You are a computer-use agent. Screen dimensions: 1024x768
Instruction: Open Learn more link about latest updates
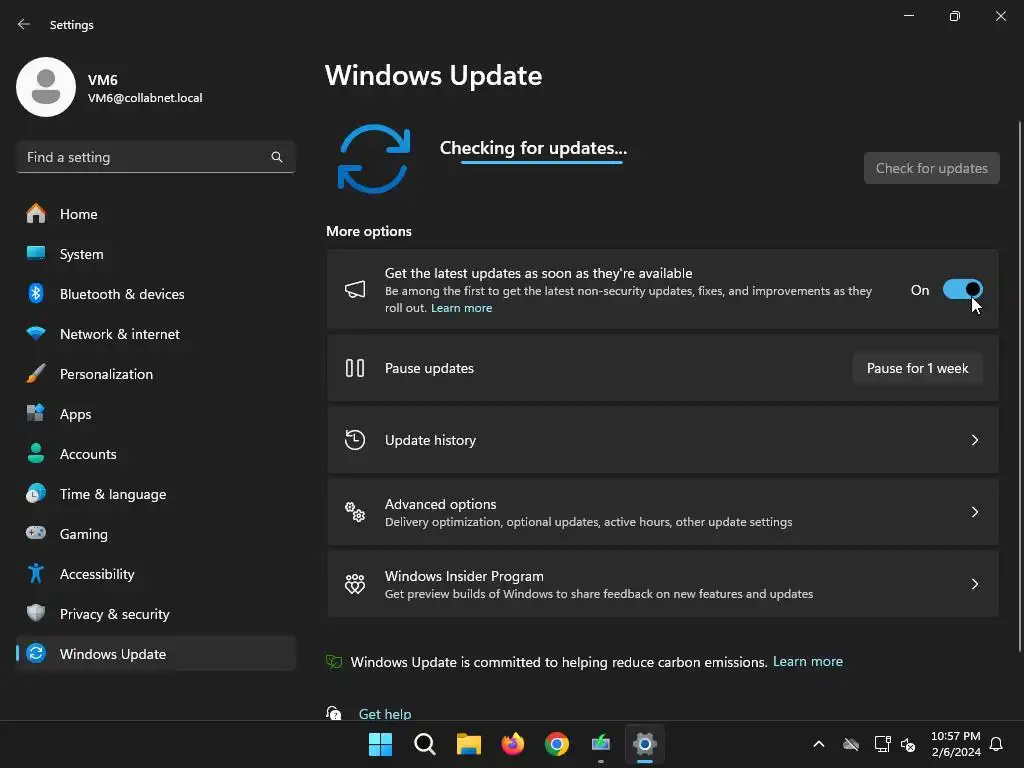pos(461,308)
